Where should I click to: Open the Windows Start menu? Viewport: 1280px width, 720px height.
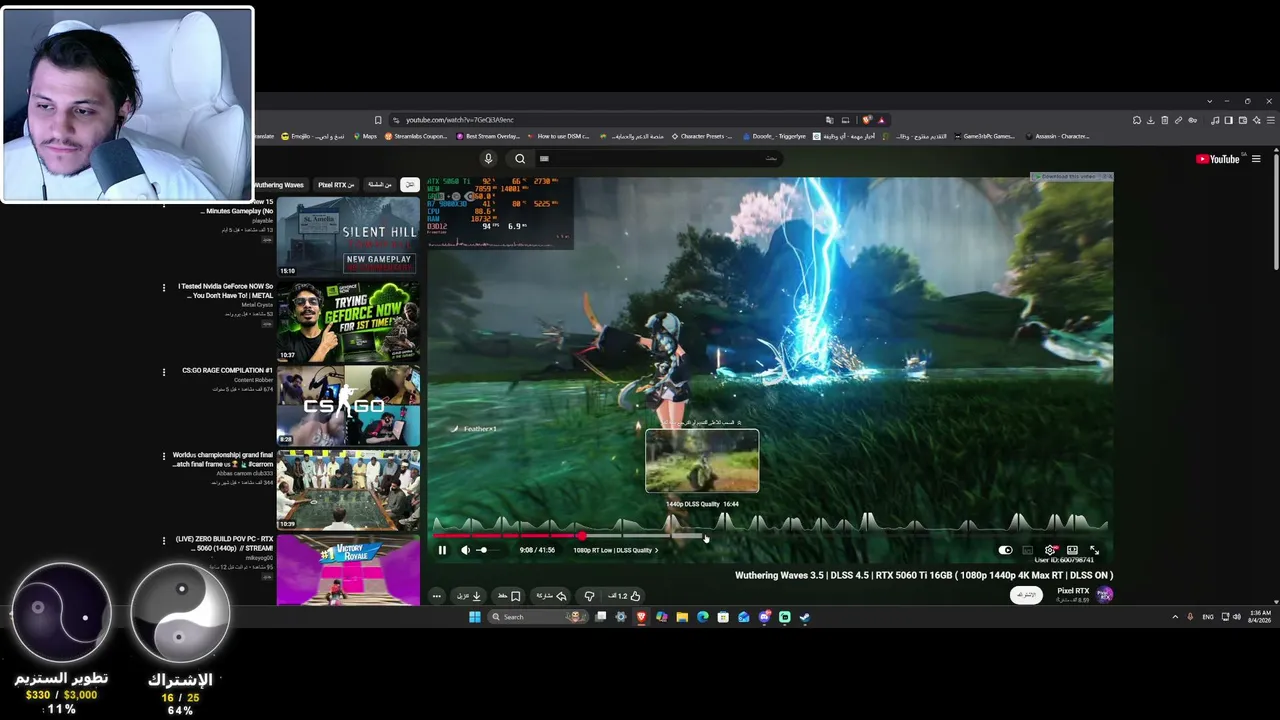click(474, 617)
